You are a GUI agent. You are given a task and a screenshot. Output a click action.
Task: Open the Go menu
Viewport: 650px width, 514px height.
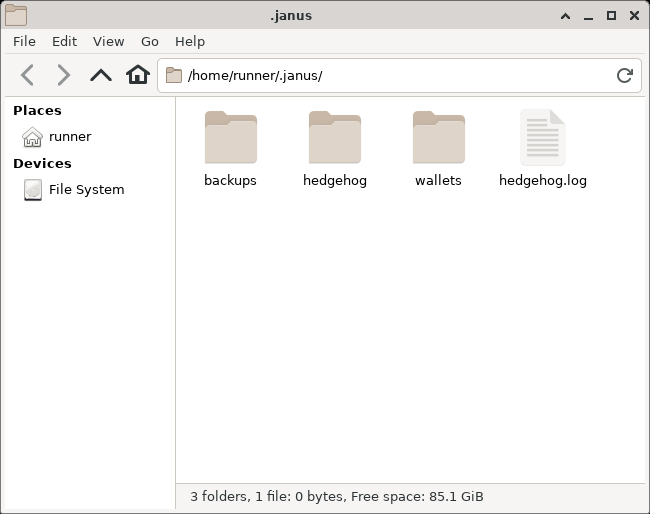(150, 41)
